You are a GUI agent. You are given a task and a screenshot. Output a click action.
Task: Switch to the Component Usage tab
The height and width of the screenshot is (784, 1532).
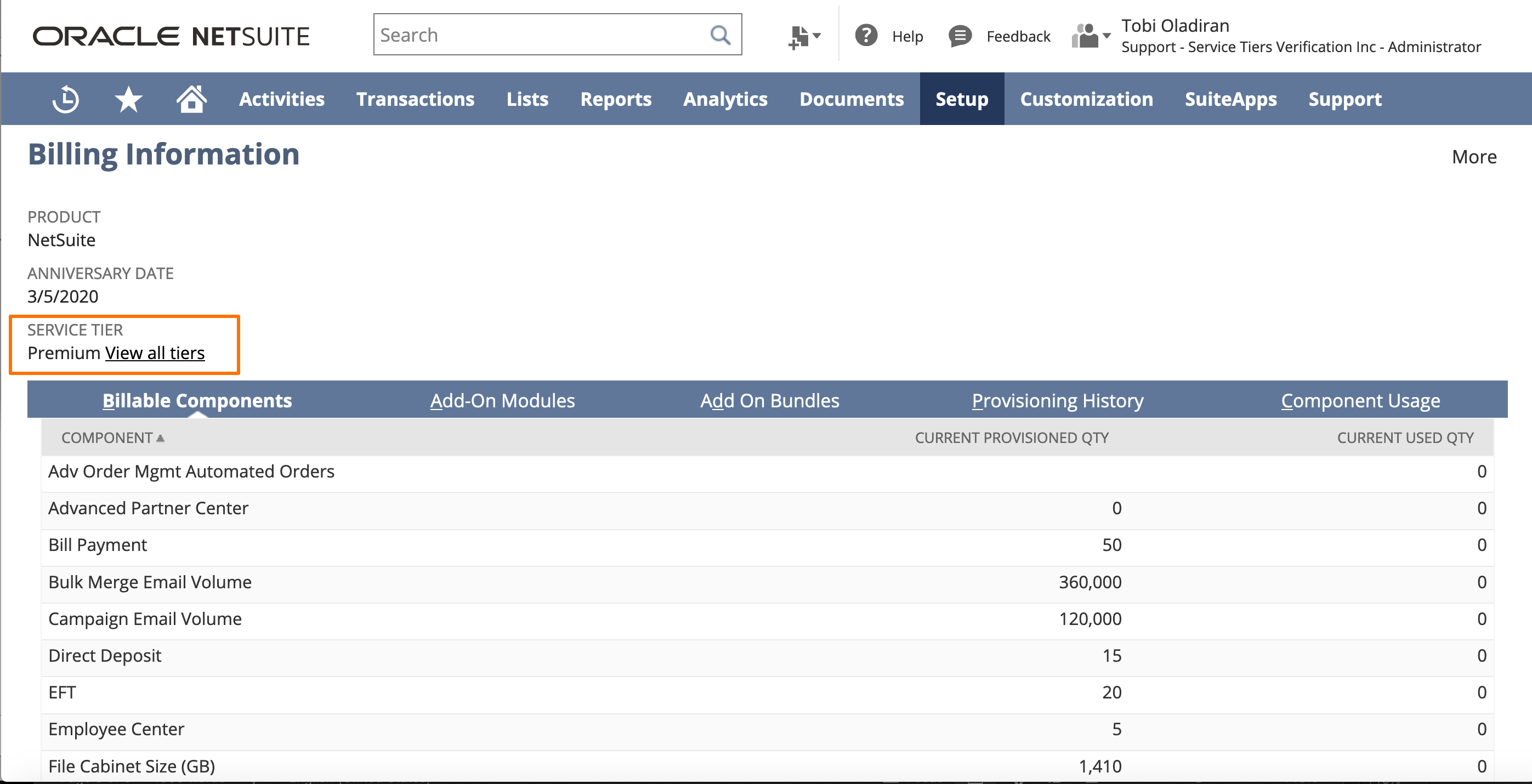pyautogui.click(x=1360, y=400)
